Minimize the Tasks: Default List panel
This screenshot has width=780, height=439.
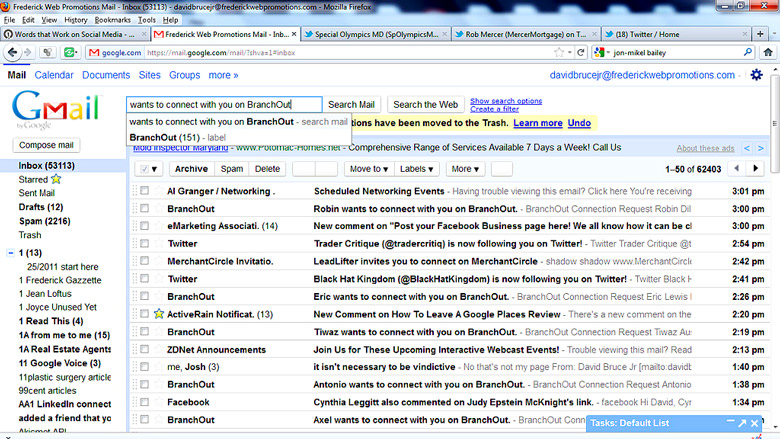click(730, 422)
